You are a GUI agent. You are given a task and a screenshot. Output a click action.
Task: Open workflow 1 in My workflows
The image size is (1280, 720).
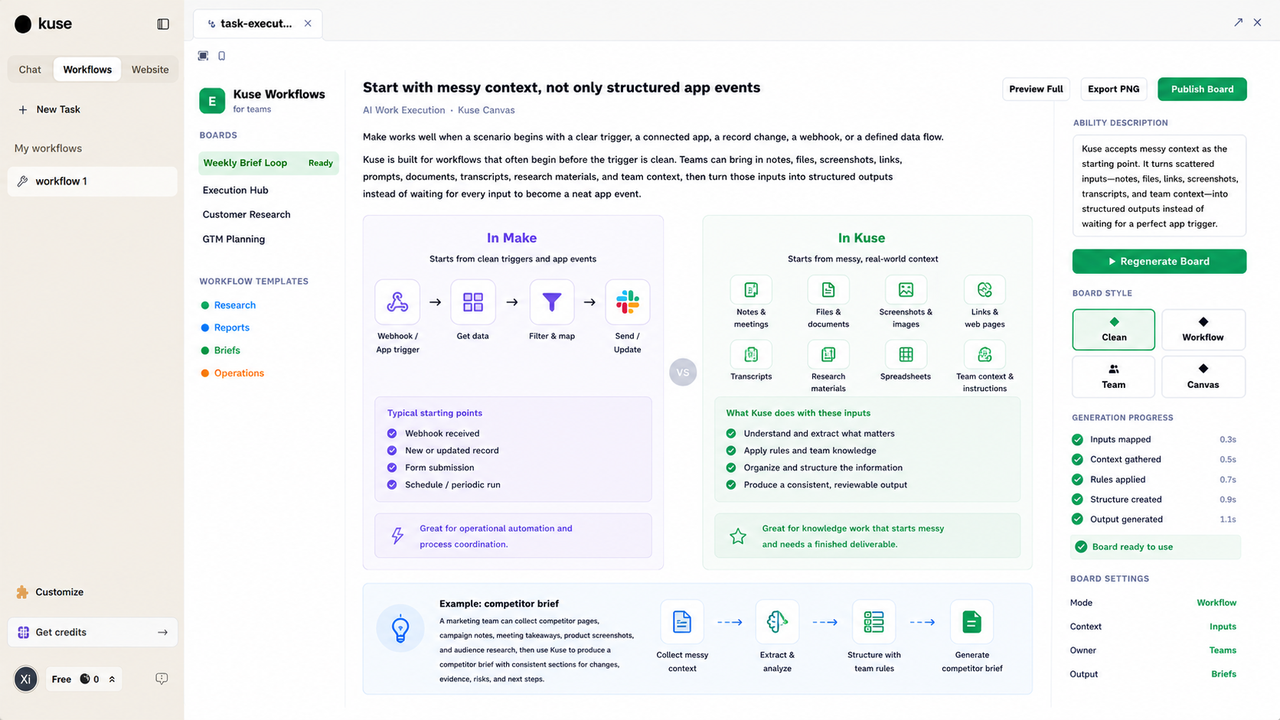click(x=92, y=181)
